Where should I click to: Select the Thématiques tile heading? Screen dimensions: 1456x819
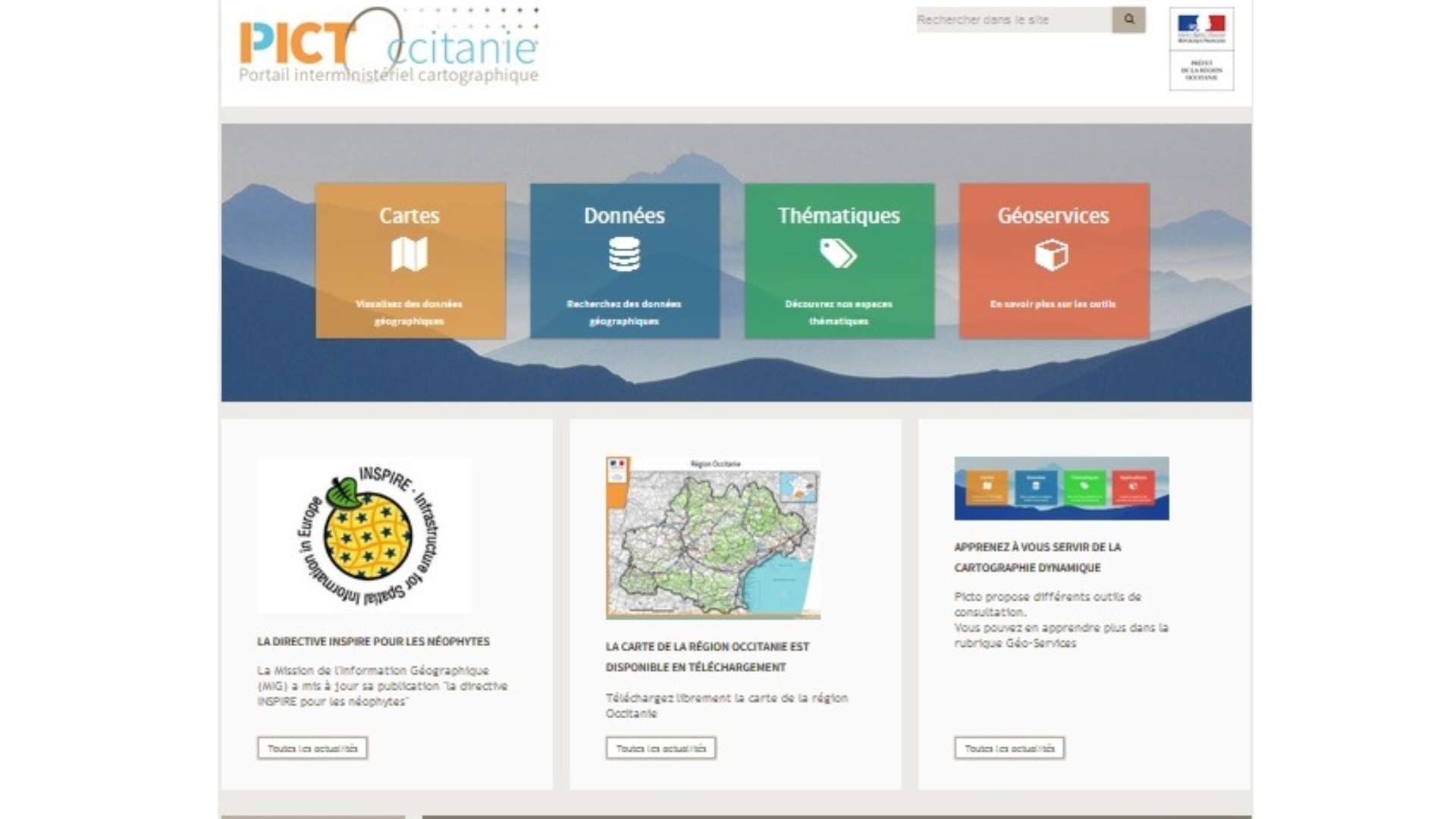click(x=838, y=215)
